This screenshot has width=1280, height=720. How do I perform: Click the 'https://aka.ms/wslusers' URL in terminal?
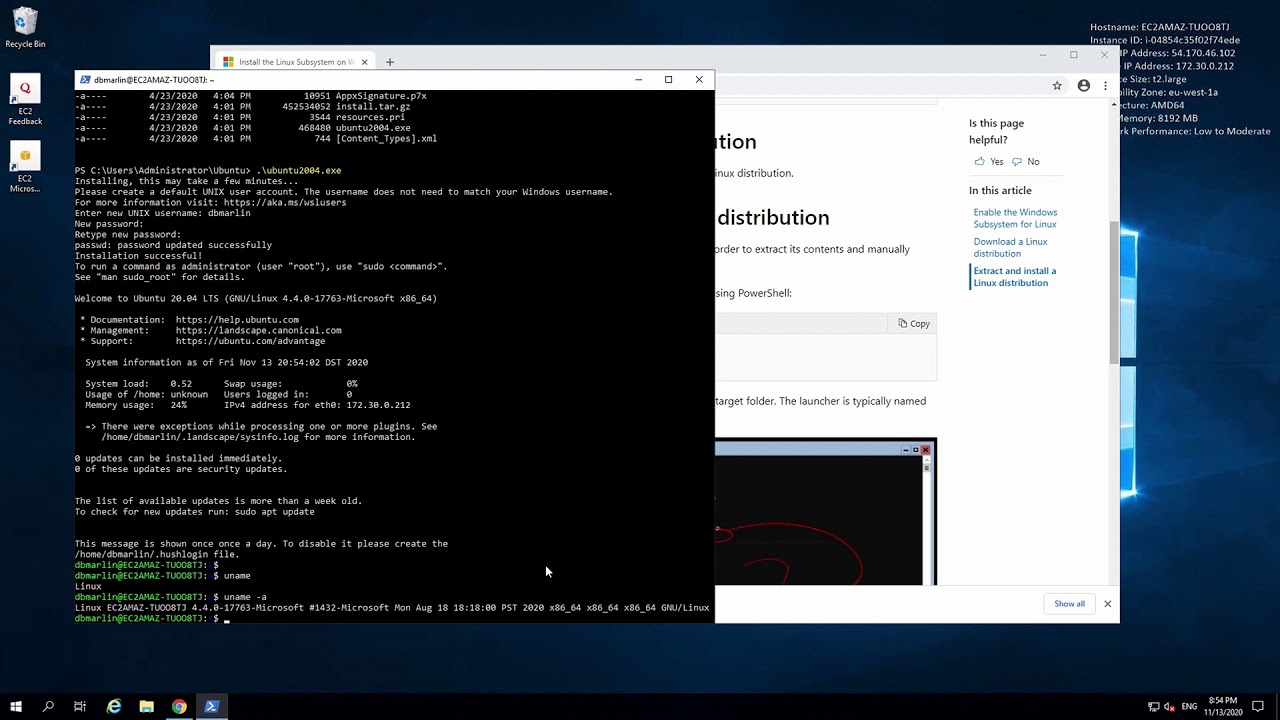285,203
